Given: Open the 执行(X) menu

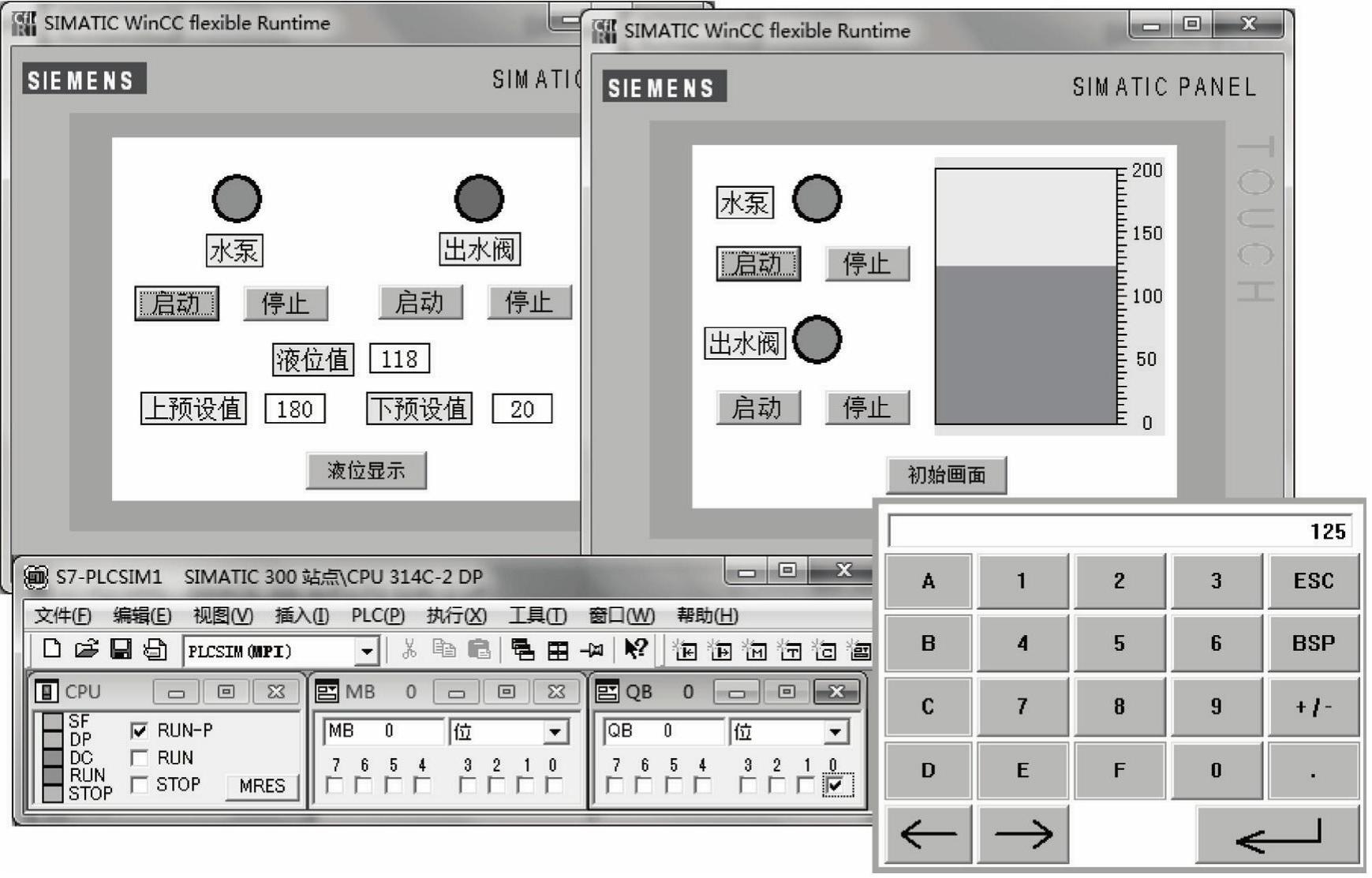Looking at the screenshot, I should 457,615.
